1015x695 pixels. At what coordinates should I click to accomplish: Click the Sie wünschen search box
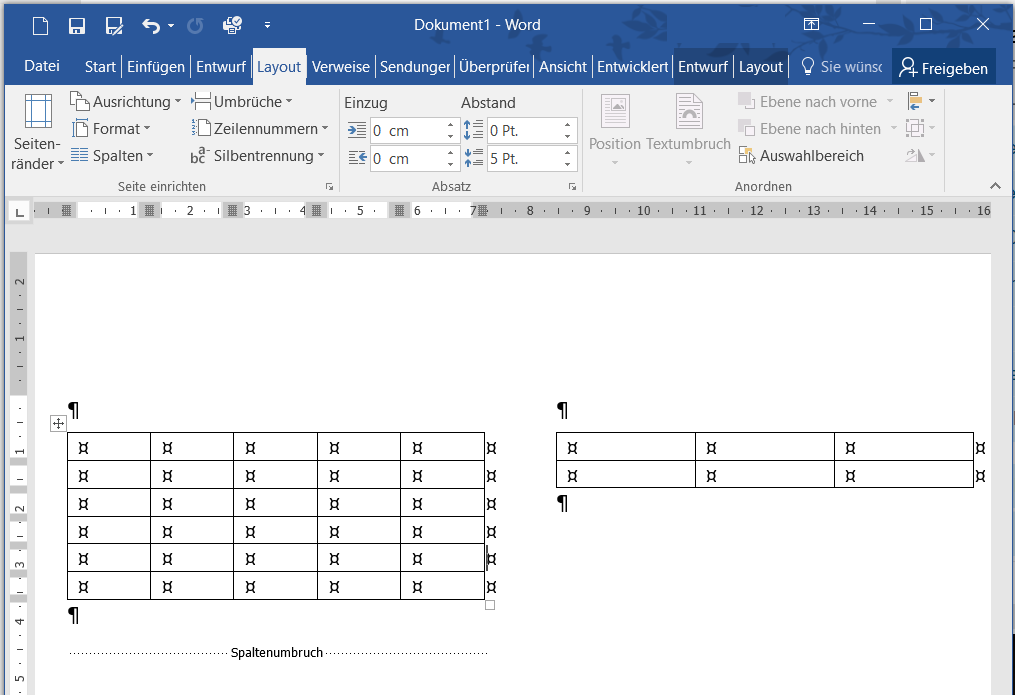click(x=842, y=67)
